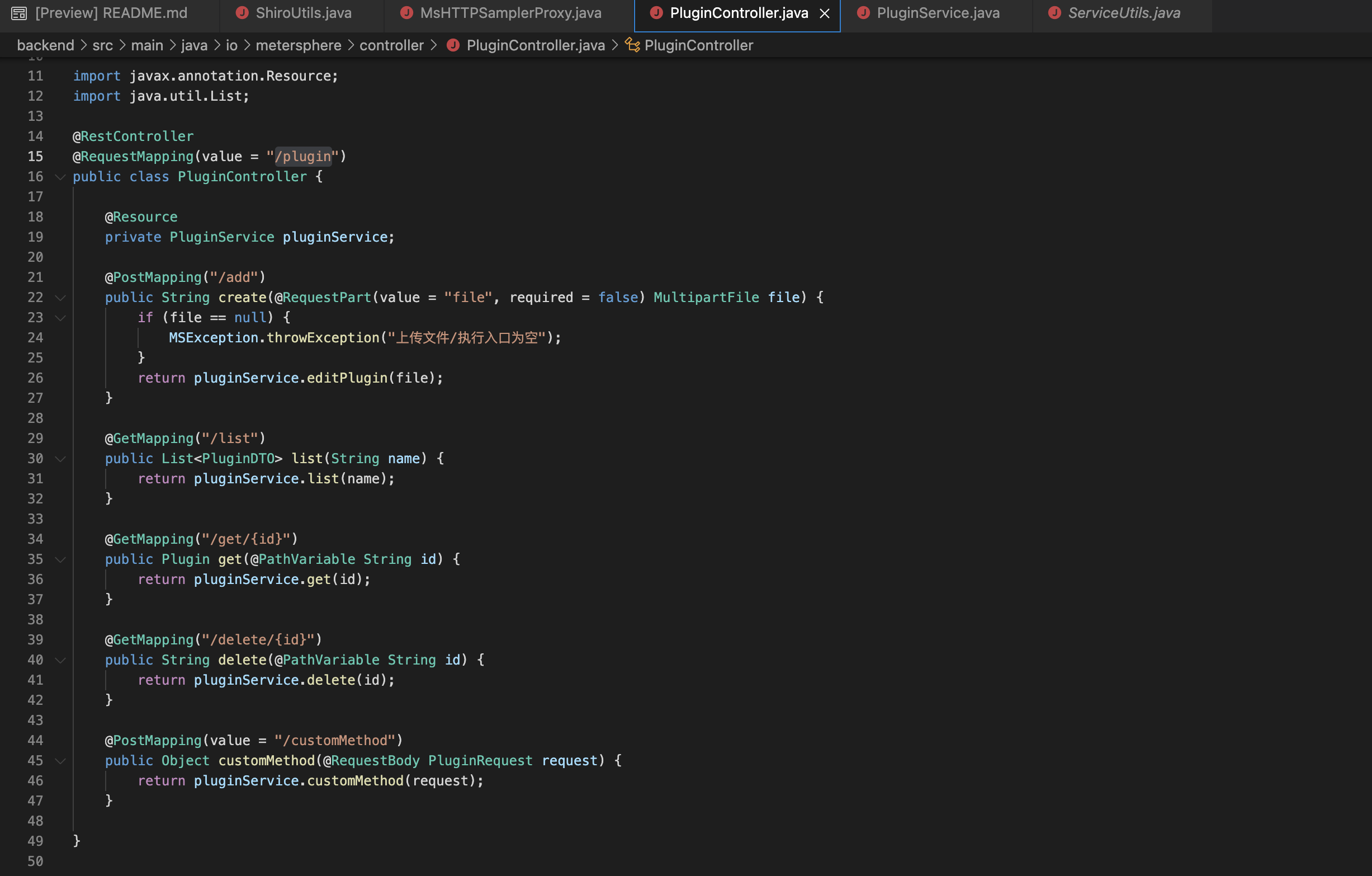This screenshot has width=1372, height=876.
Task: Click the Java icon on ServiceUtils.java tab
Action: 1054,13
